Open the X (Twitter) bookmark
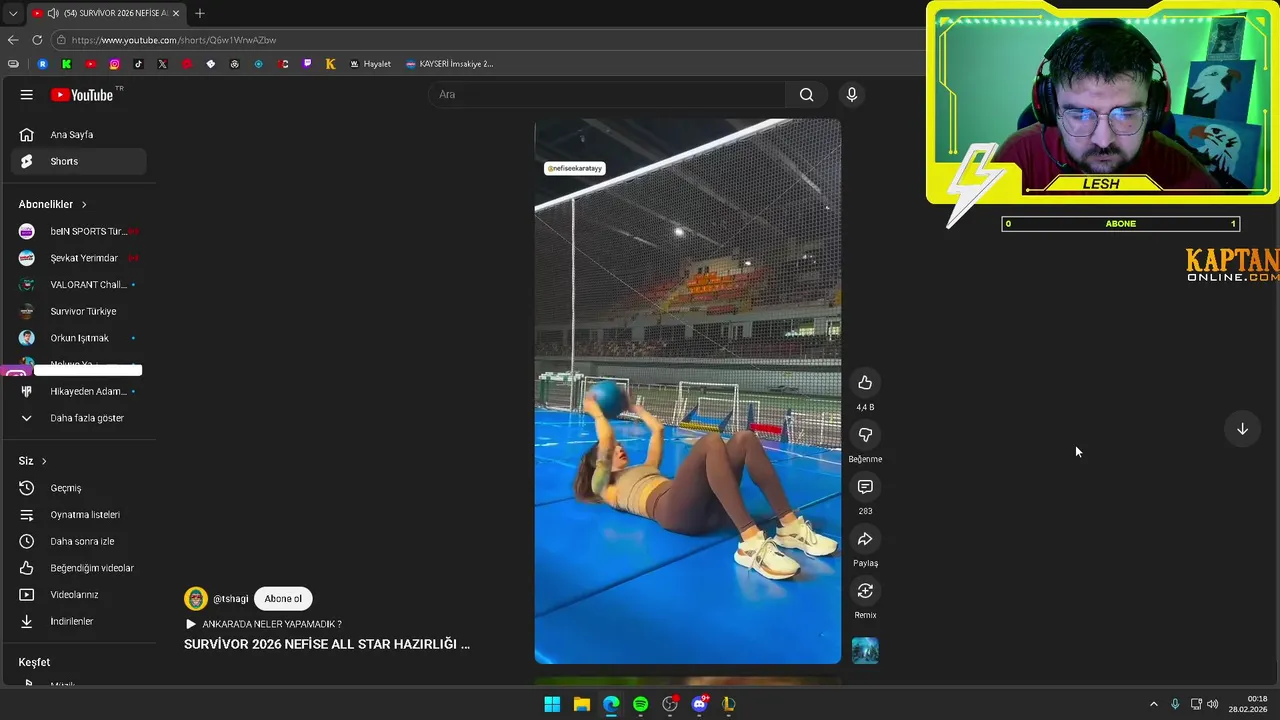1280x720 pixels. 162,64
